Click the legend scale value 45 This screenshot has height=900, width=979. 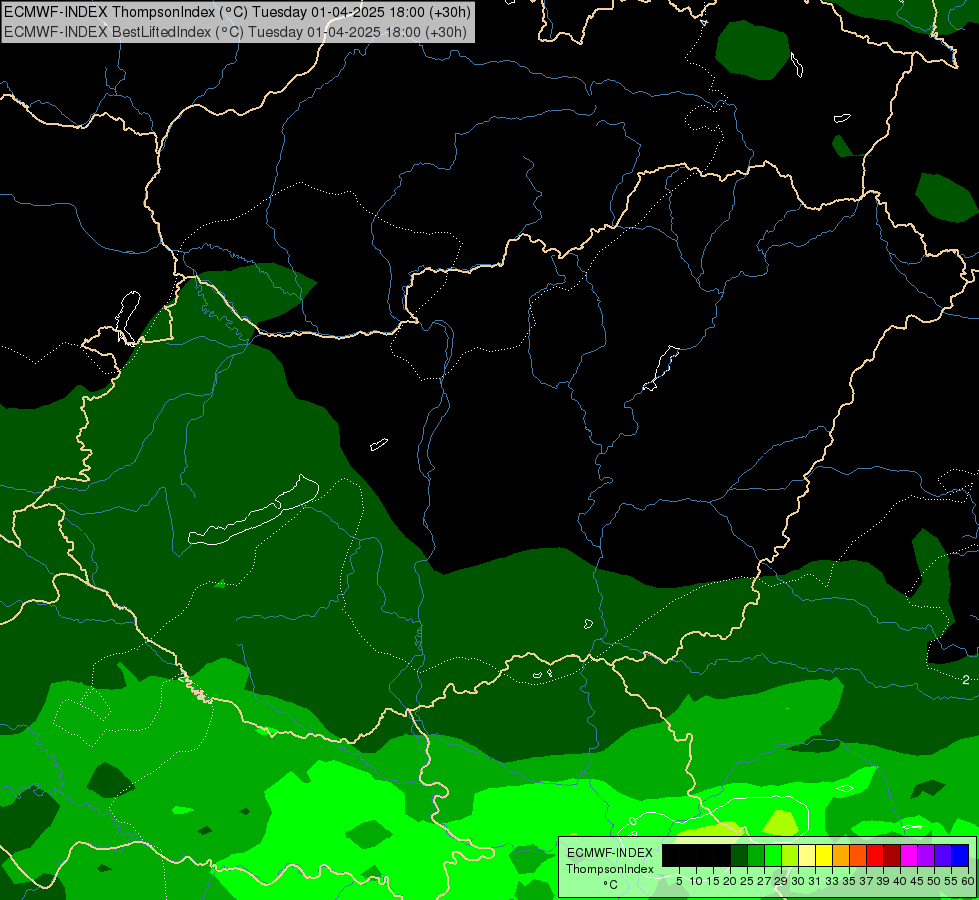pos(917,881)
